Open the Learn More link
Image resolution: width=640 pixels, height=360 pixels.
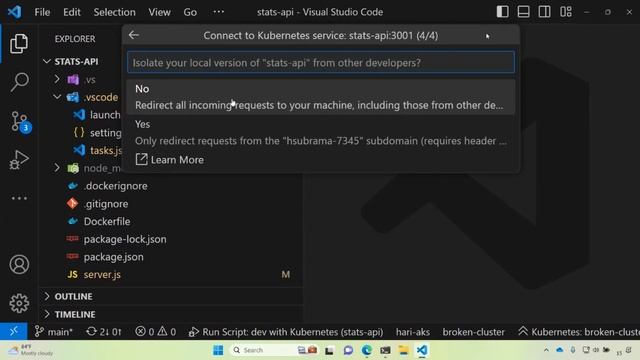(x=169, y=160)
